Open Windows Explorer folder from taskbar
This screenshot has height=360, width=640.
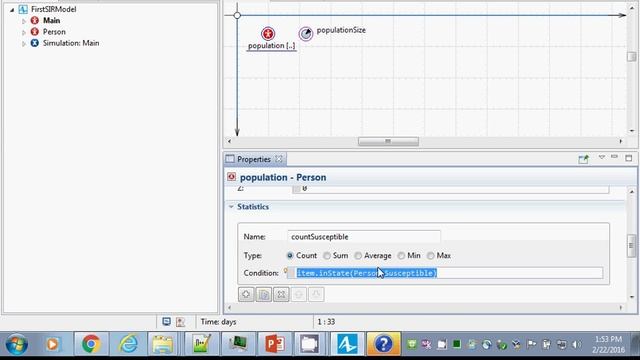pyautogui.click(x=162, y=344)
